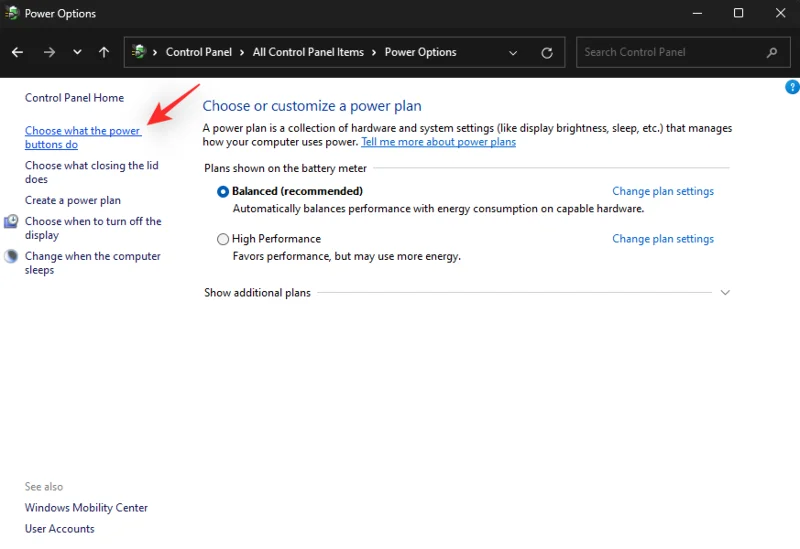
Task: Open Tell me more about power plans
Action: coord(438,142)
